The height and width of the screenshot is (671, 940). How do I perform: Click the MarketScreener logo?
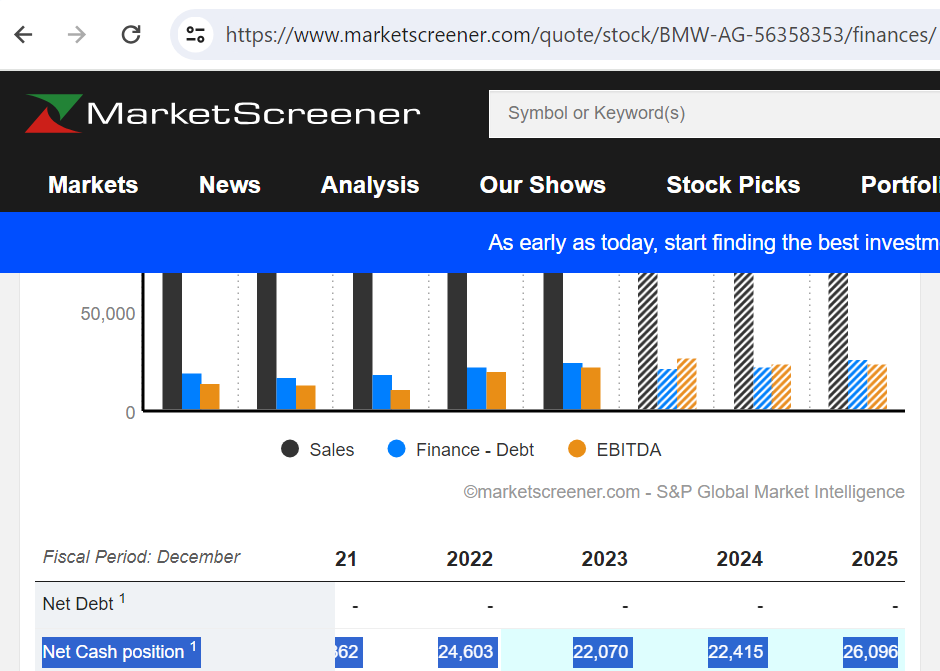coord(222,113)
